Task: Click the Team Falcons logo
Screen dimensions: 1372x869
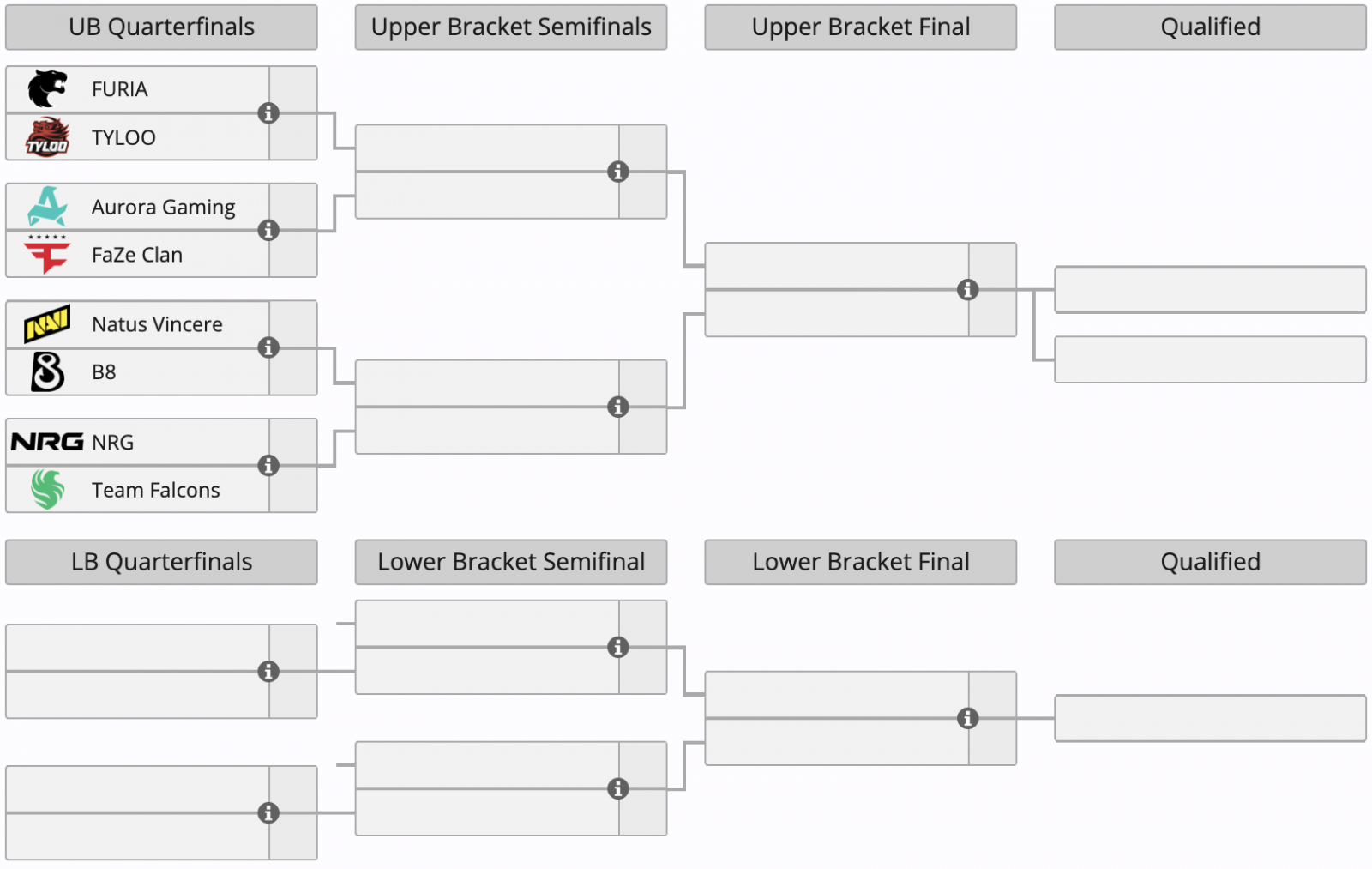Action: pyautogui.click(x=47, y=490)
